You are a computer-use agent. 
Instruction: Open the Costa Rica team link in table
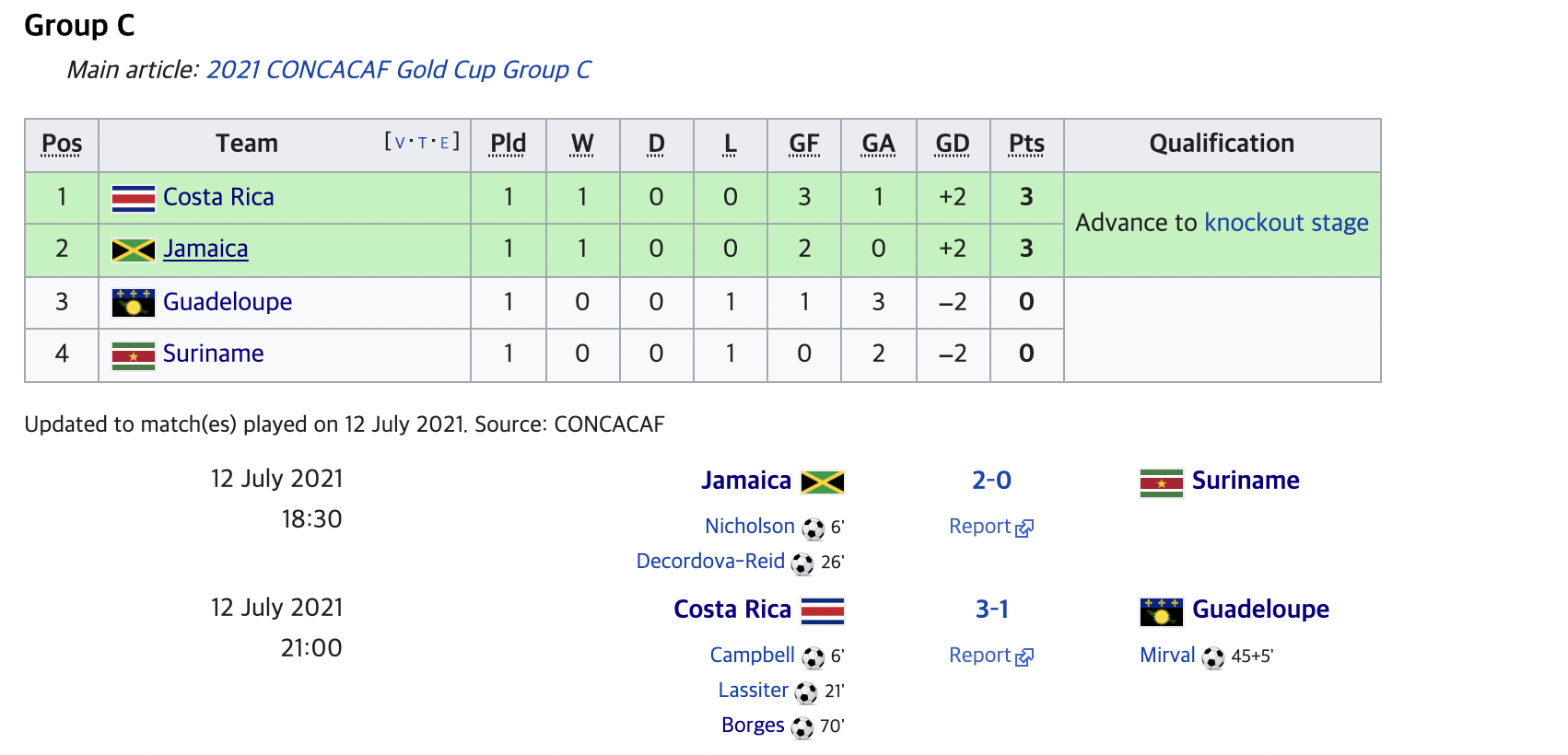(218, 197)
